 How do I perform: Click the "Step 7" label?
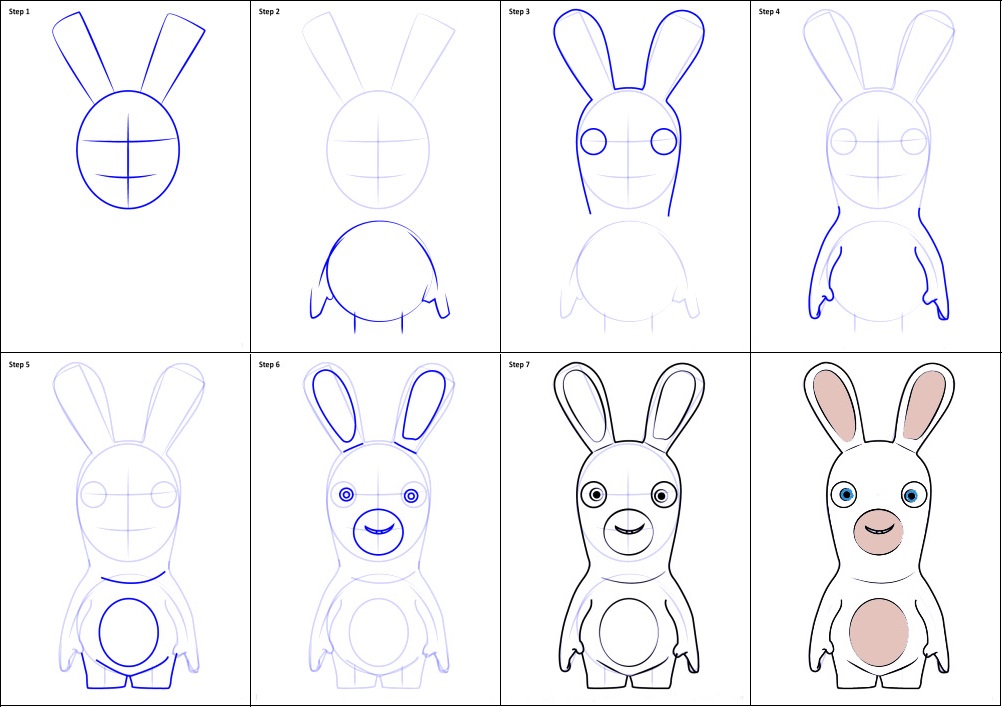519,365
